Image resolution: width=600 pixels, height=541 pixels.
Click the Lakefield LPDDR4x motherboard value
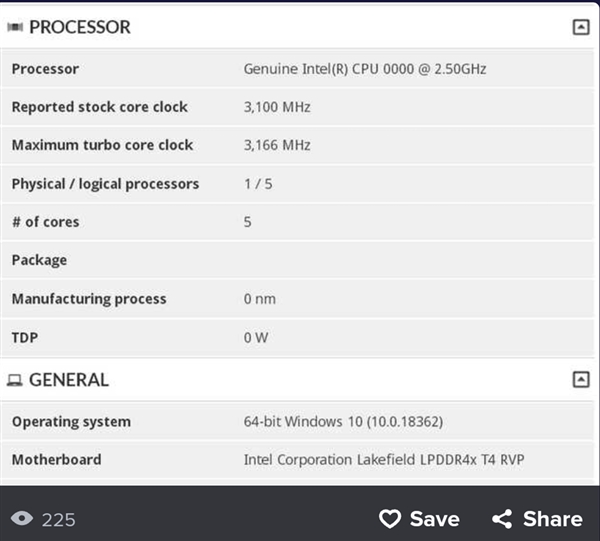click(384, 460)
